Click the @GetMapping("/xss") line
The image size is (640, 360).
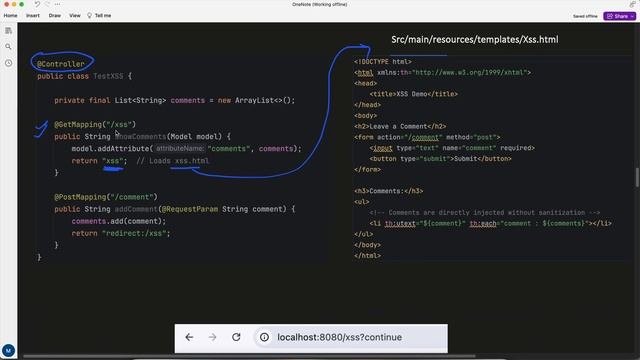point(95,124)
